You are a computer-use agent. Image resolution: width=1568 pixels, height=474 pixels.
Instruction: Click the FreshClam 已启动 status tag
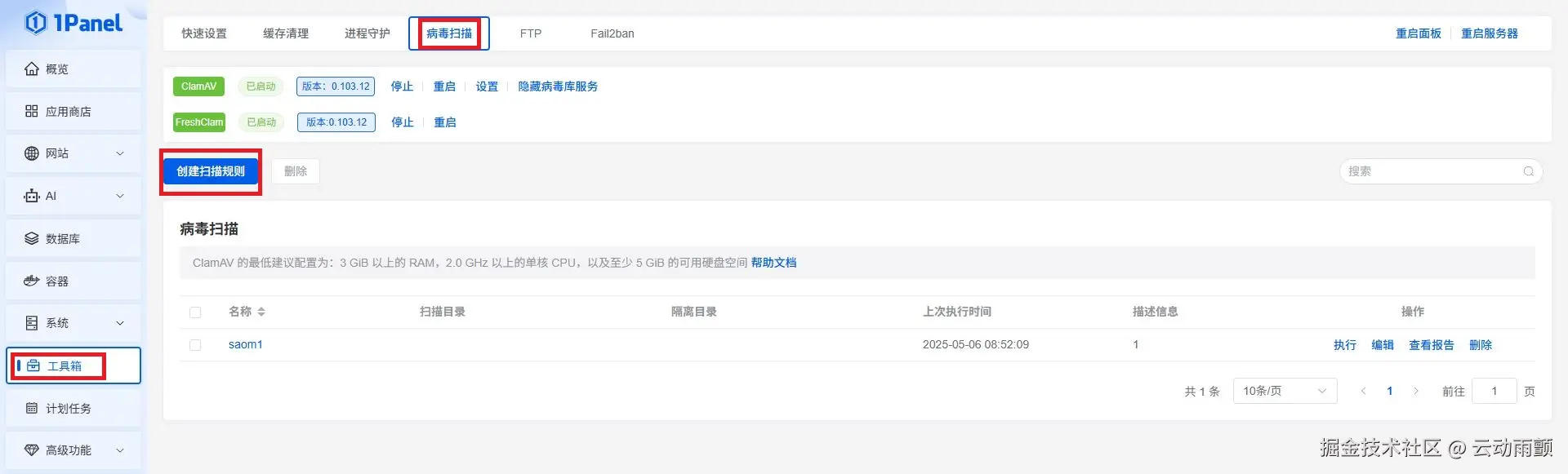pyautogui.click(x=262, y=122)
